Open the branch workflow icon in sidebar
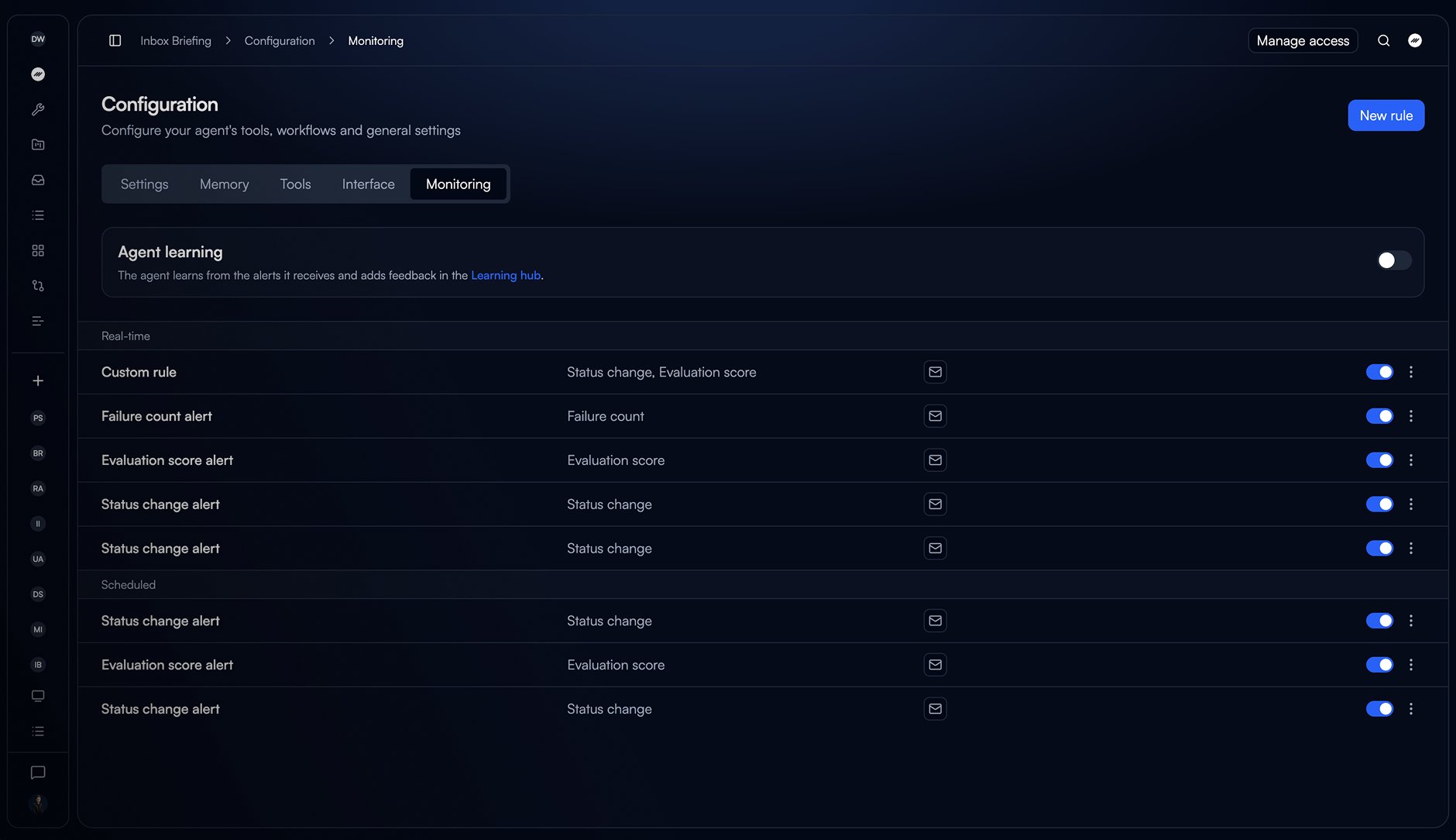 [38, 286]
